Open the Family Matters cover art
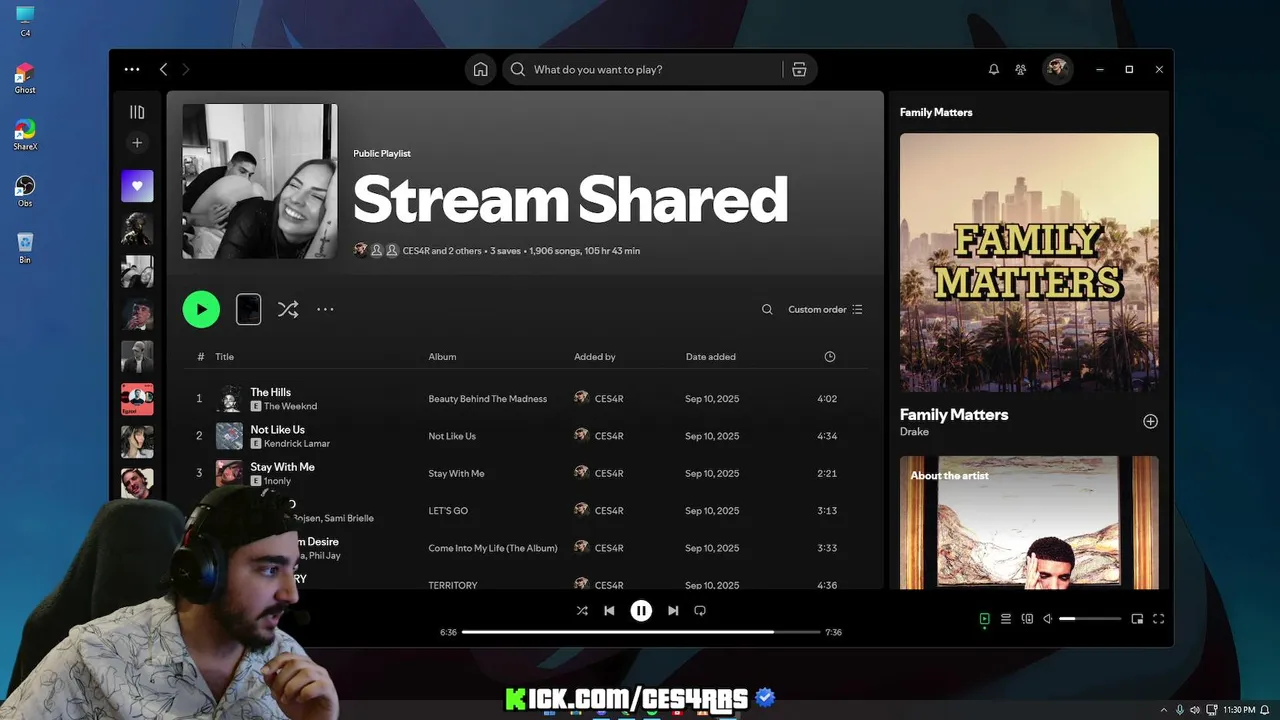1280x720 pixels. pyautogui.click(x=1029, y=262)
